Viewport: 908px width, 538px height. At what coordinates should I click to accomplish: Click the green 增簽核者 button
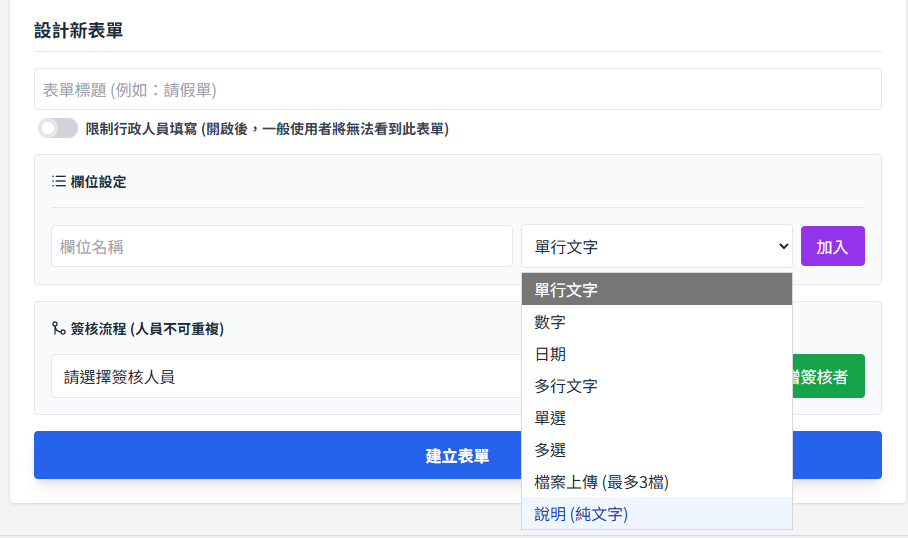point(828,377)
